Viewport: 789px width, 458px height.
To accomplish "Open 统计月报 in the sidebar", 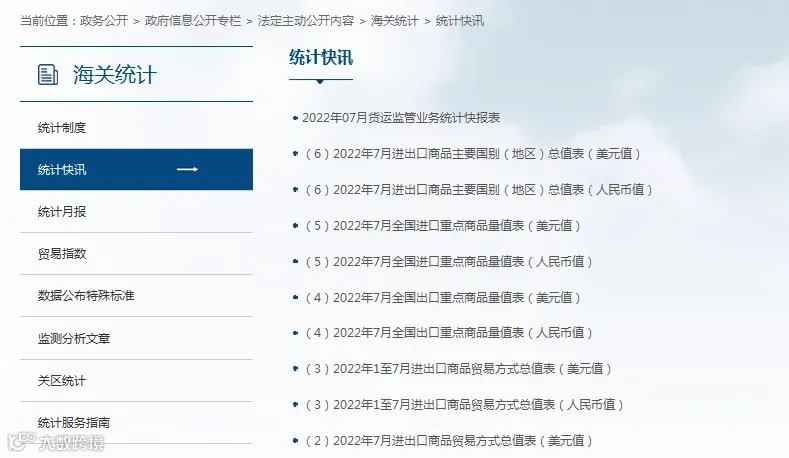I will tap(62, 212).
